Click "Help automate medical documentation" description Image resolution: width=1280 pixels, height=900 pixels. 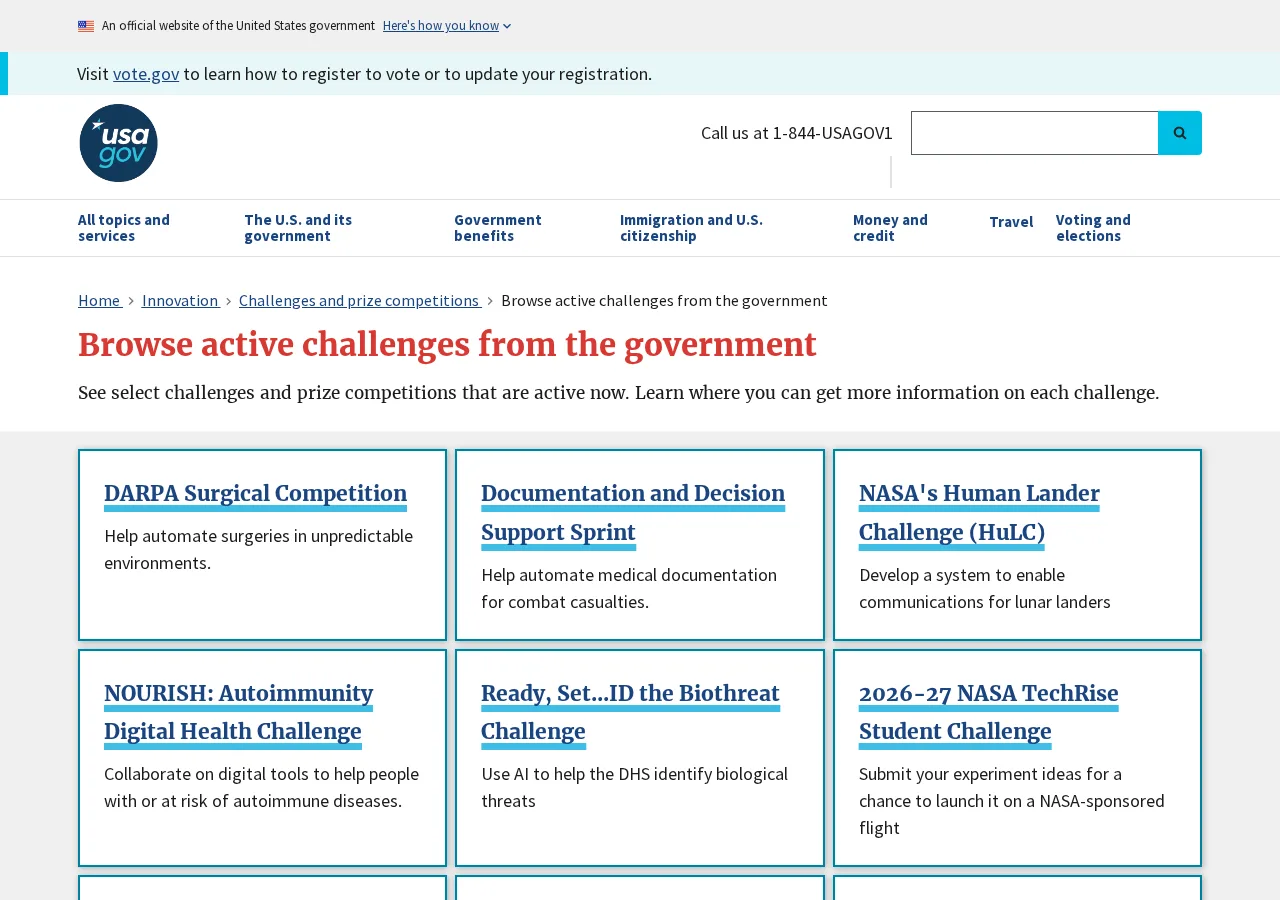click(629, 588)
